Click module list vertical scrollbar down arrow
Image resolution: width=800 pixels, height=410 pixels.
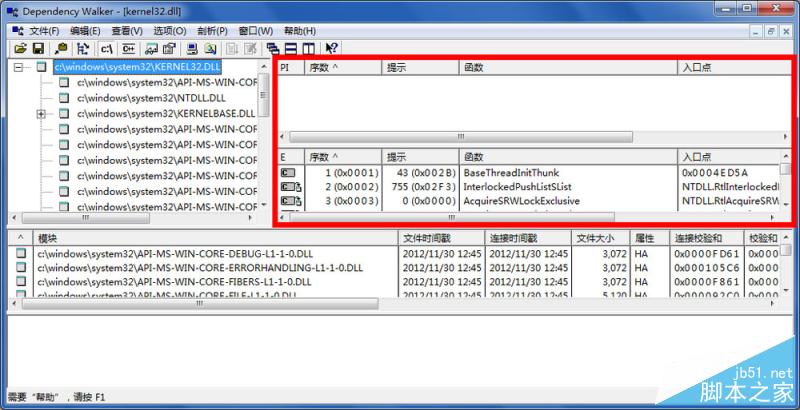pyautogui.click(x=785, y=291)
